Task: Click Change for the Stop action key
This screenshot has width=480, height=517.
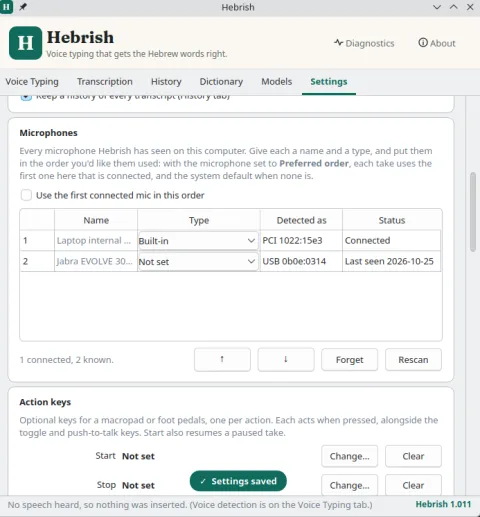Action: coord(349,485)
